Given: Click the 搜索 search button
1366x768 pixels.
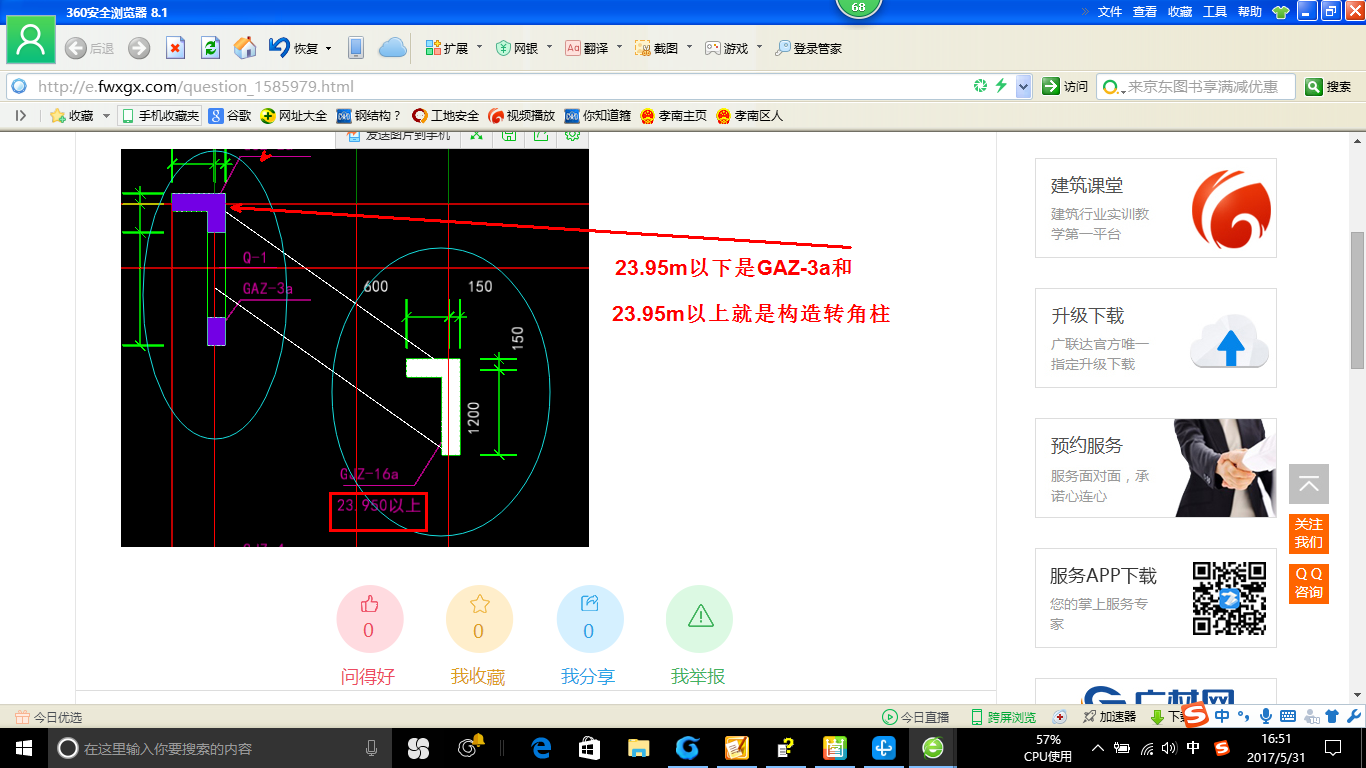Looking at the screenshot, I should pyautogui.click(x=1329, y=87).
